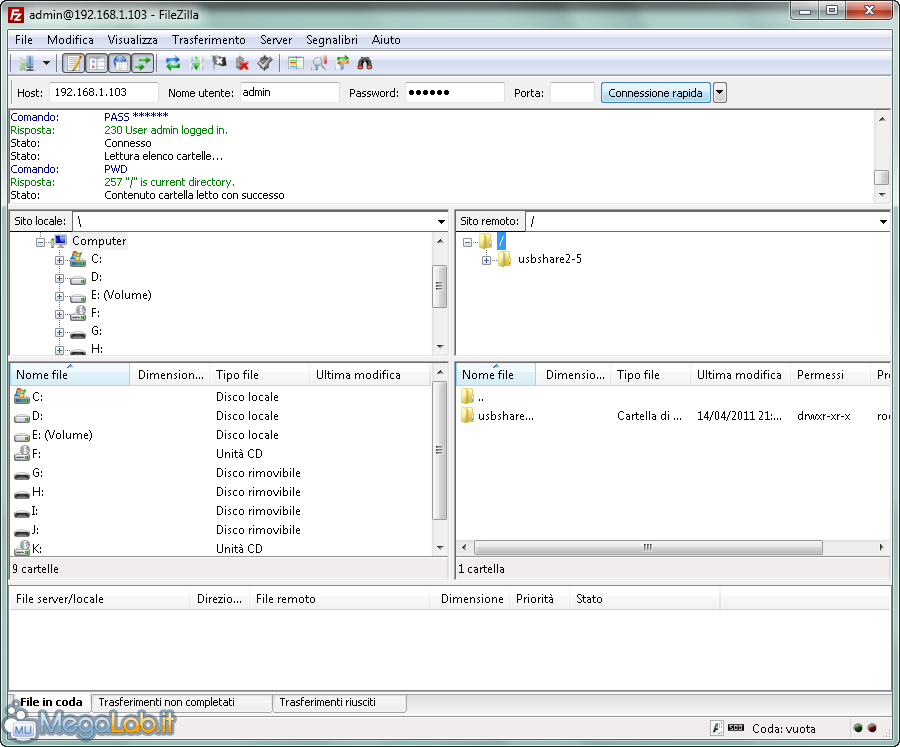Select parent '..' folder in remote list

click(674, 397)
